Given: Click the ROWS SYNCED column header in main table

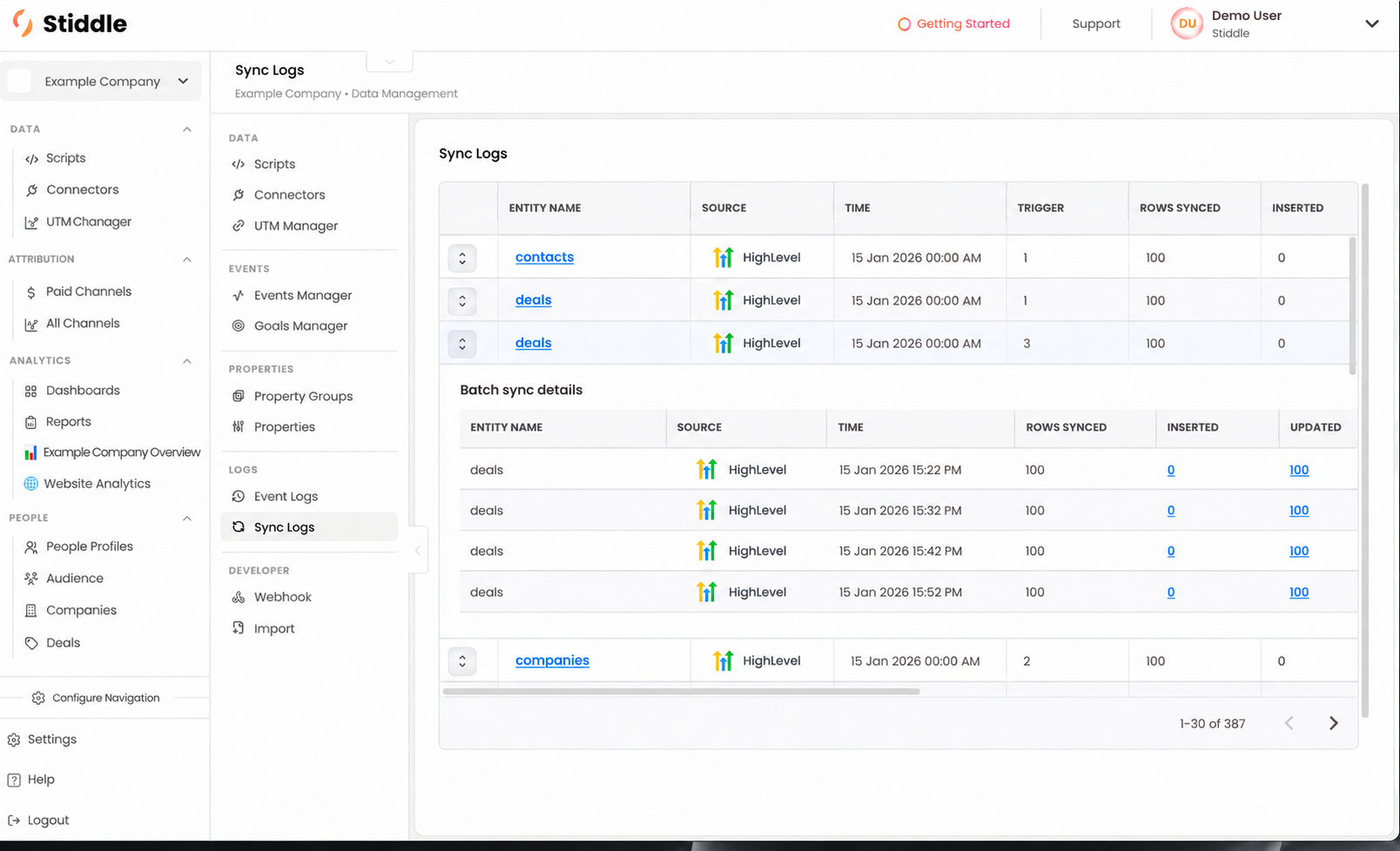Looking at the screenshot, I should pos(1180,208).
